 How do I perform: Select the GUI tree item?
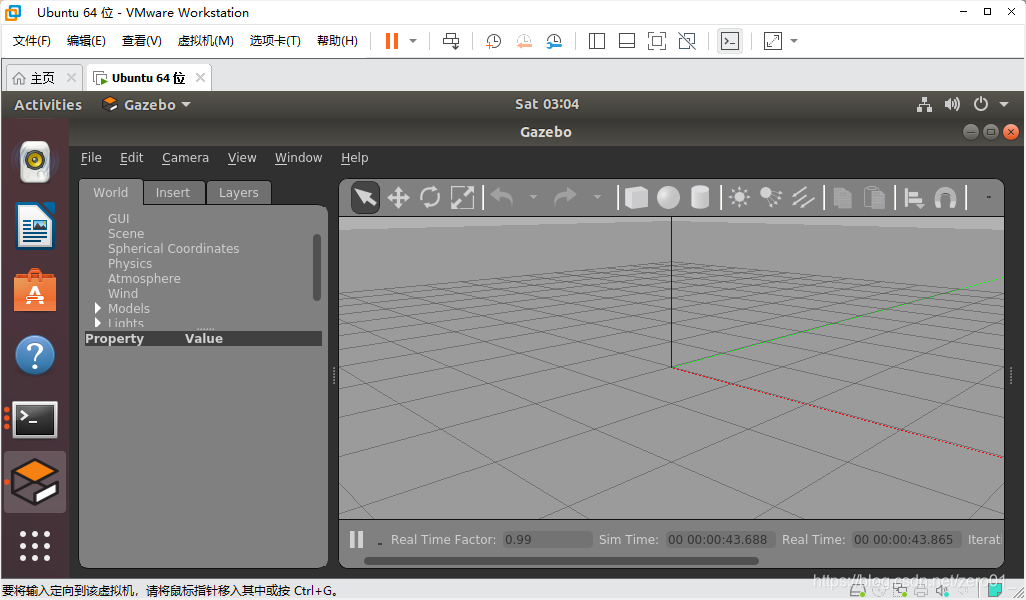click(x=118, y=219)
